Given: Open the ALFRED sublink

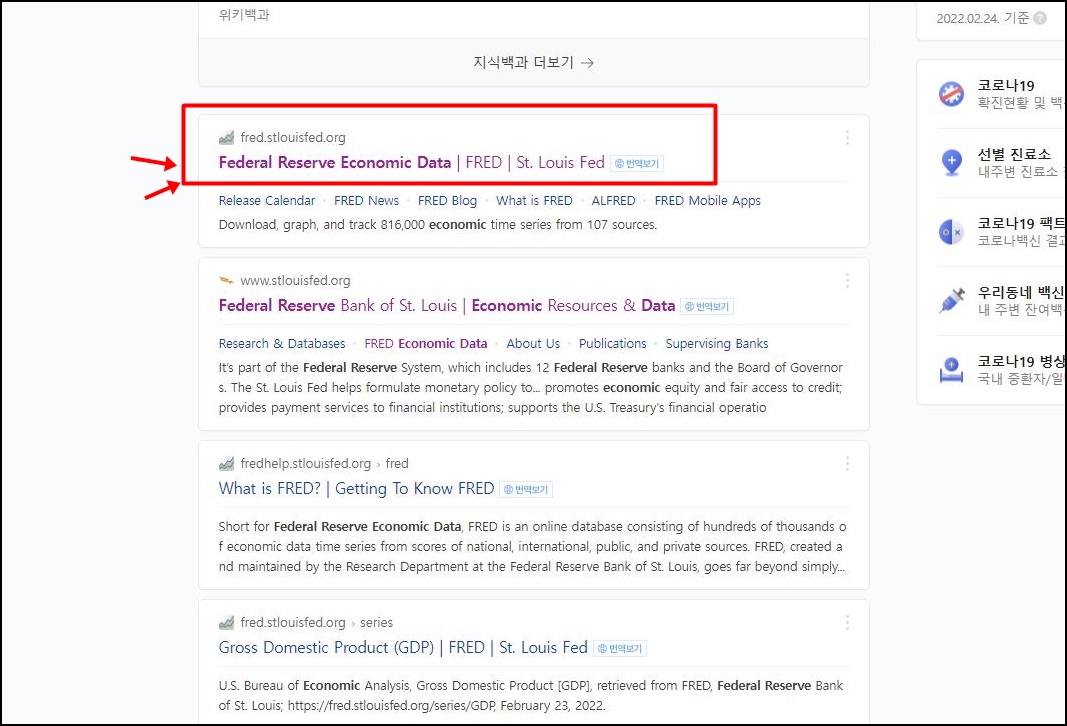Looking at the screenshot, I should coord(613,201).
